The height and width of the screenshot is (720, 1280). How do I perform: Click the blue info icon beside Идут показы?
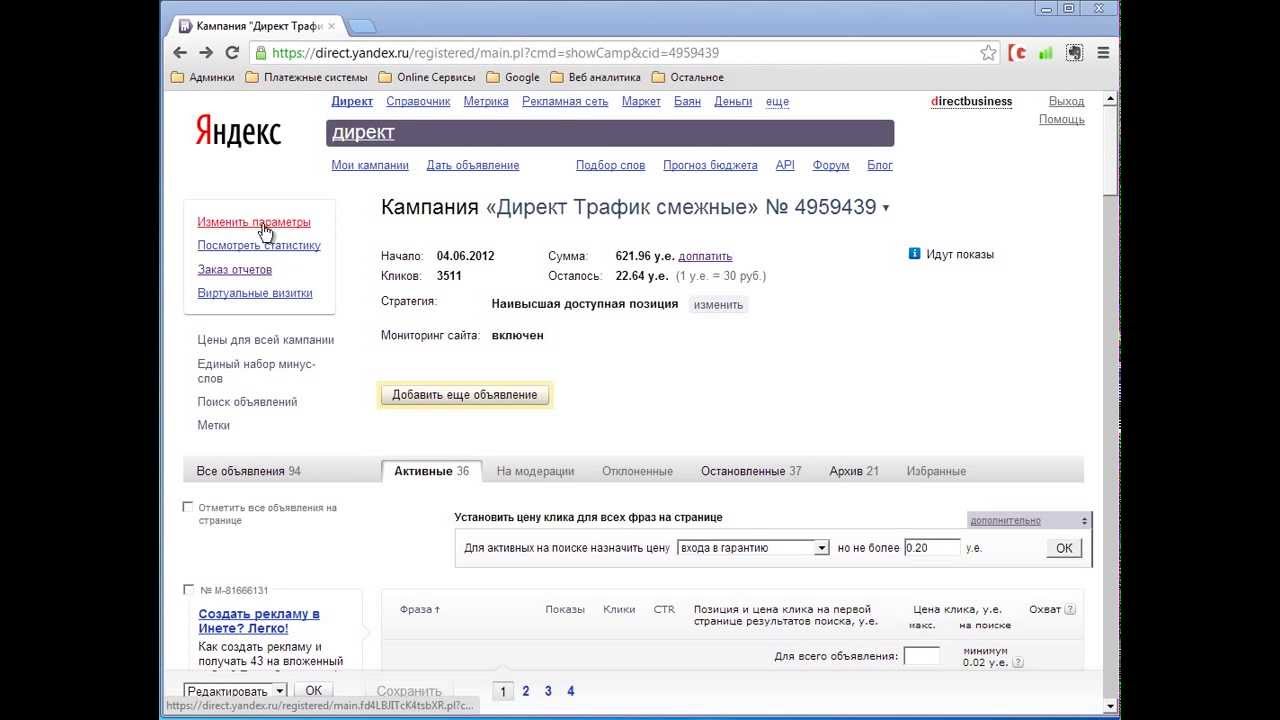(x=914, y=254)
